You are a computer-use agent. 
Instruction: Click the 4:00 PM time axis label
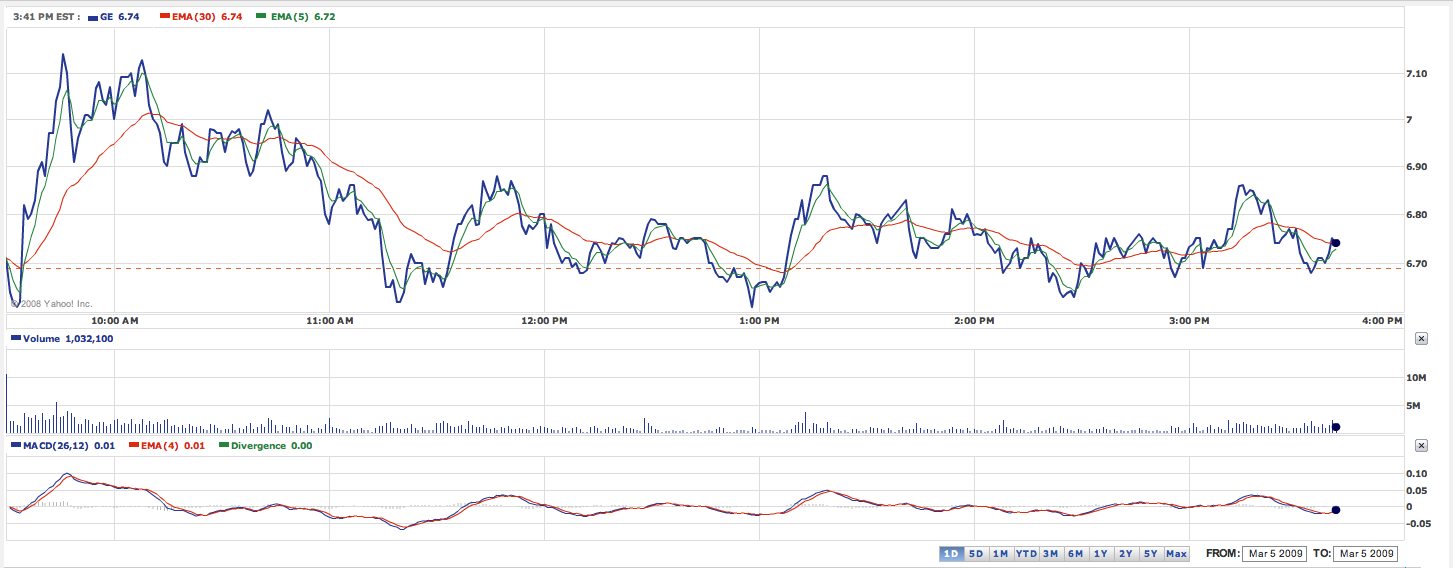(x=1382, y=321)
